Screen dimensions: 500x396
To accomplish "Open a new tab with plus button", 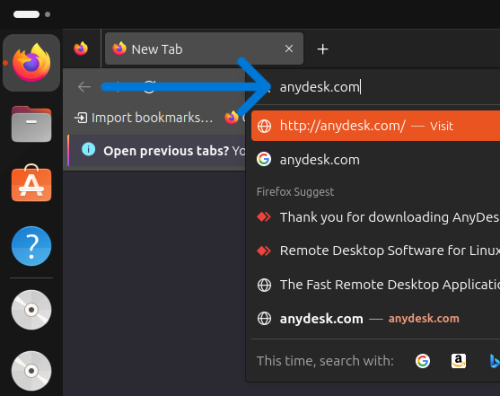I will point(322,49).
